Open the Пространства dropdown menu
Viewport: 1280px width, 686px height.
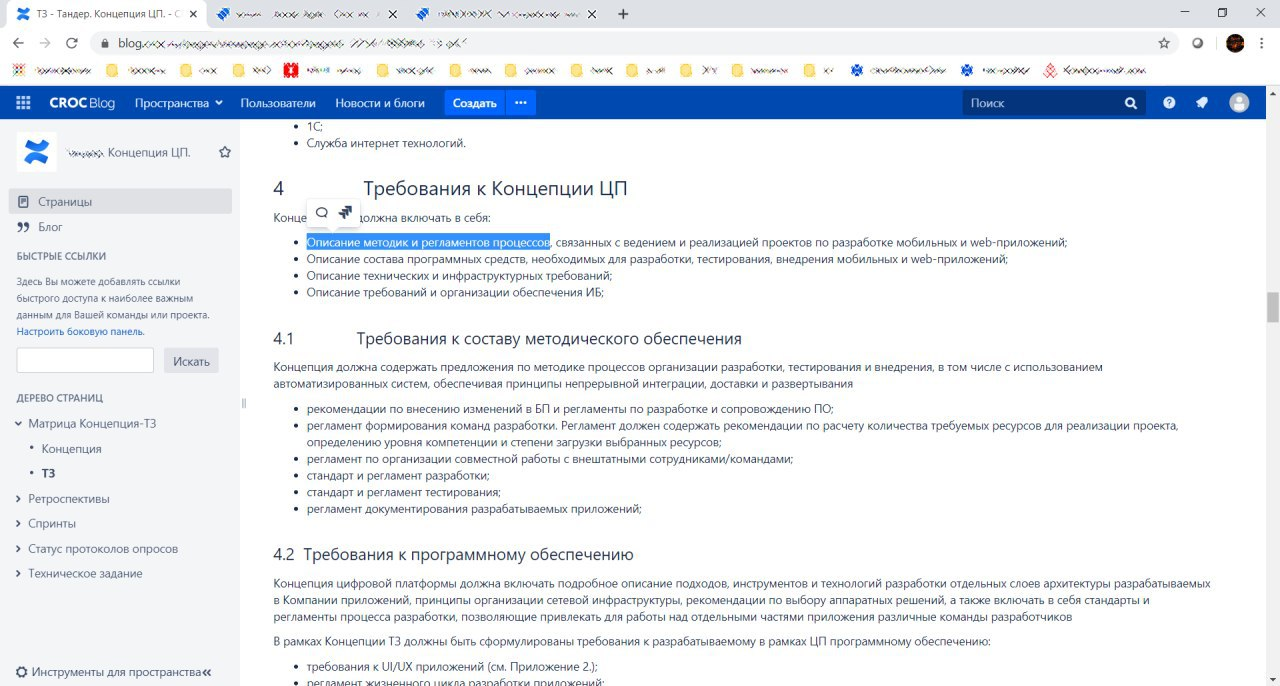tap(177, 102)
